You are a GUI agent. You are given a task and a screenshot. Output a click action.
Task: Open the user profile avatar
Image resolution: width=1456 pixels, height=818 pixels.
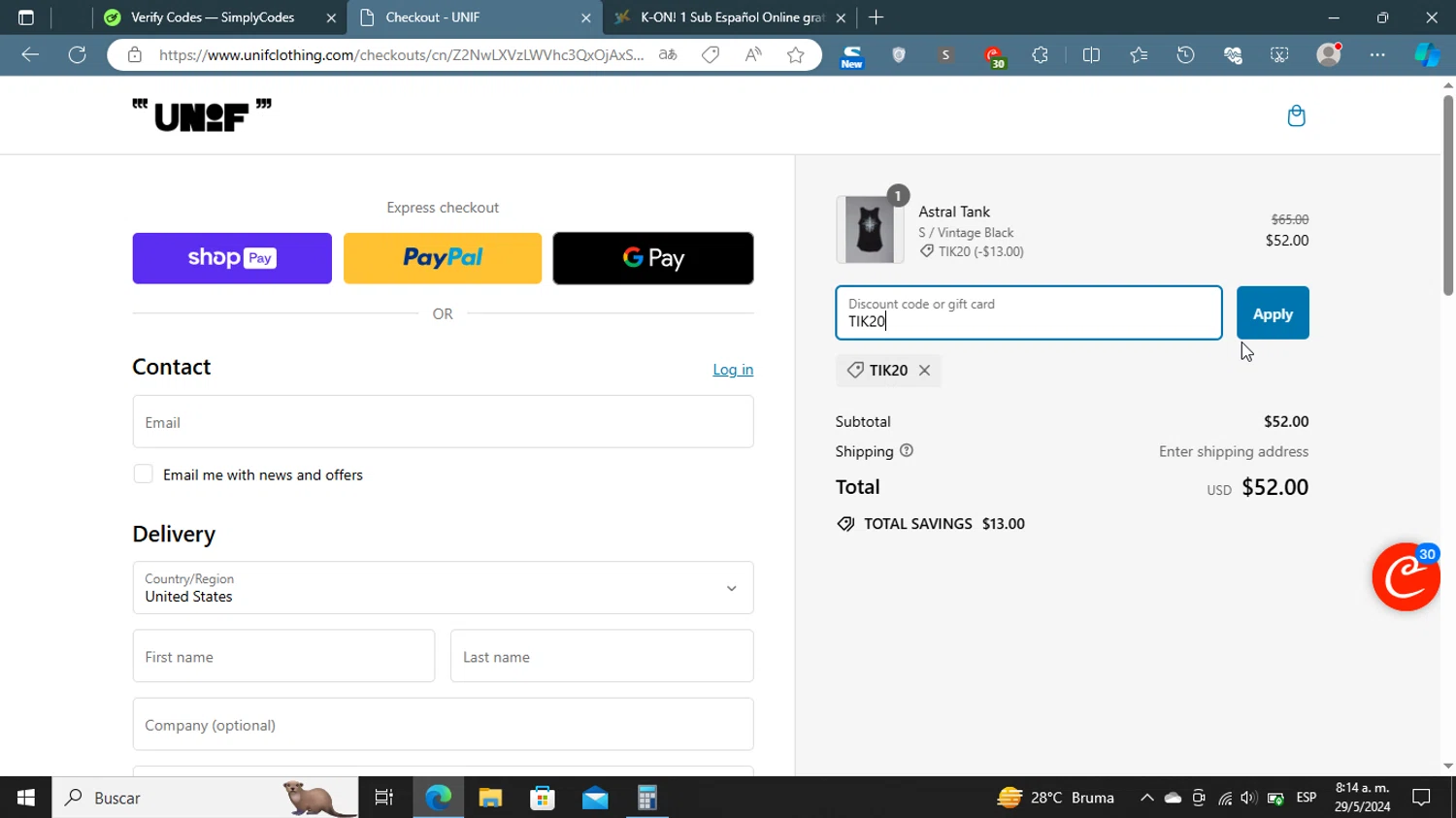[x=1329, y=55]
